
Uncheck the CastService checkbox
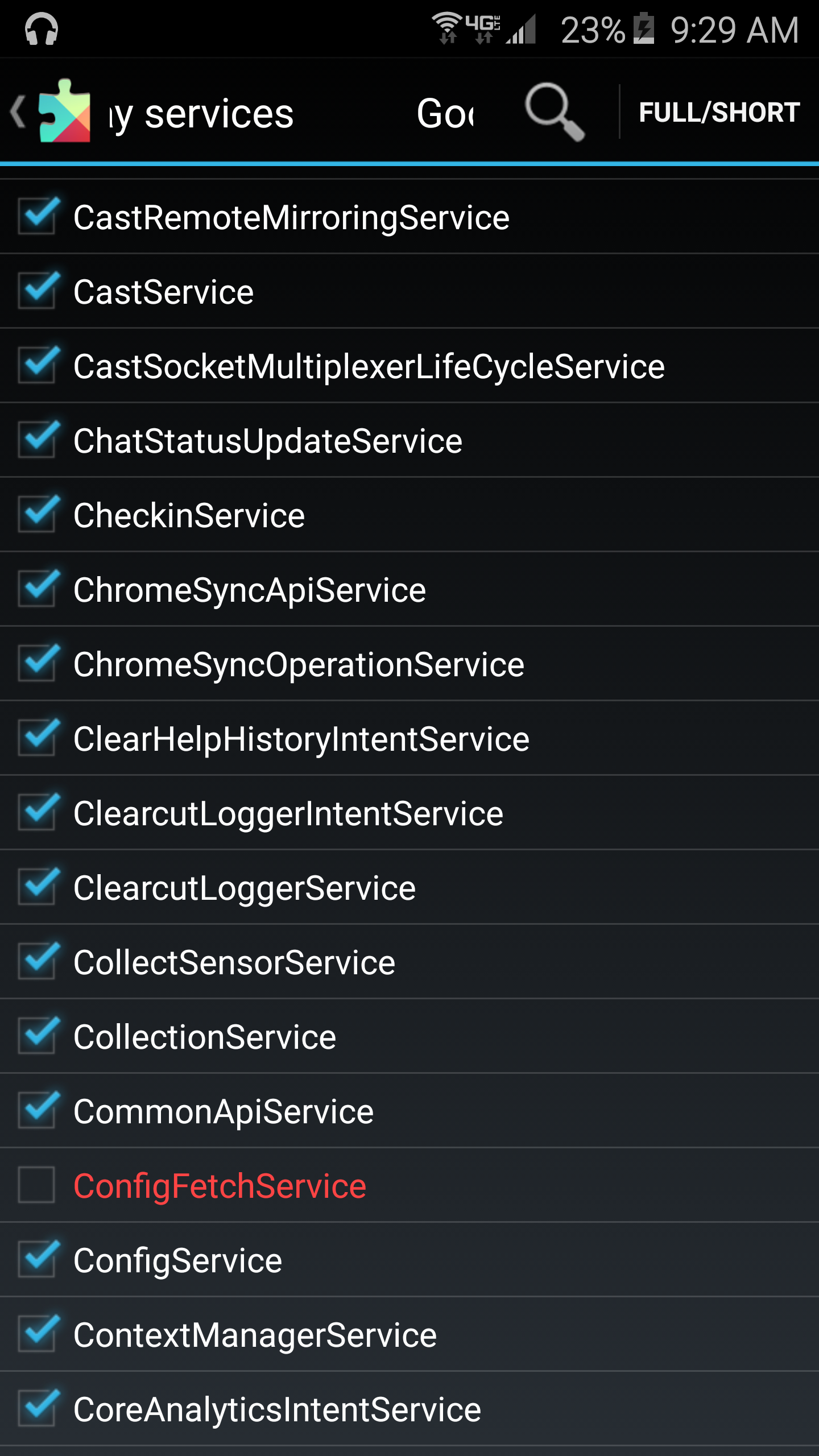point(37,291)
